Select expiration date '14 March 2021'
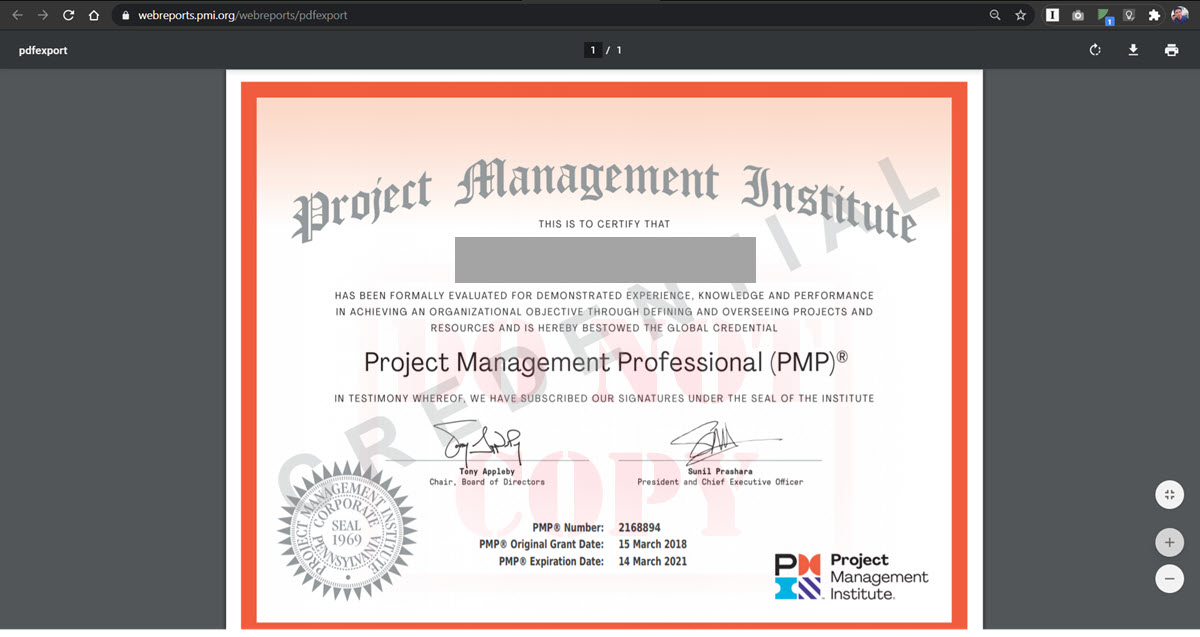 click(652, 561)
